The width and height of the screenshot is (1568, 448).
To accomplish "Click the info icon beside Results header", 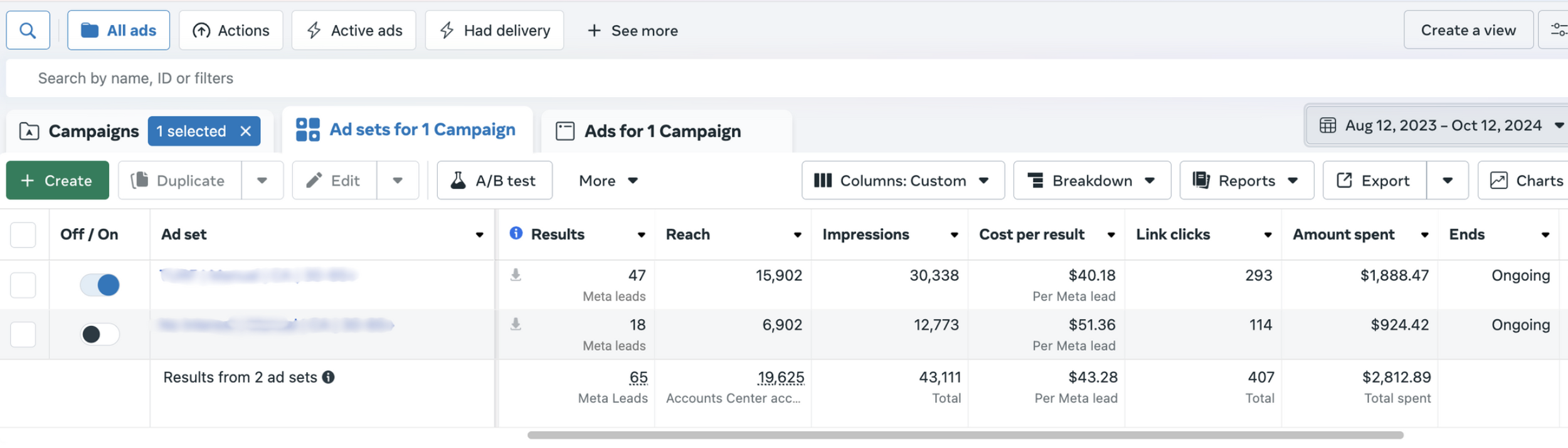I will pos(516,234).
